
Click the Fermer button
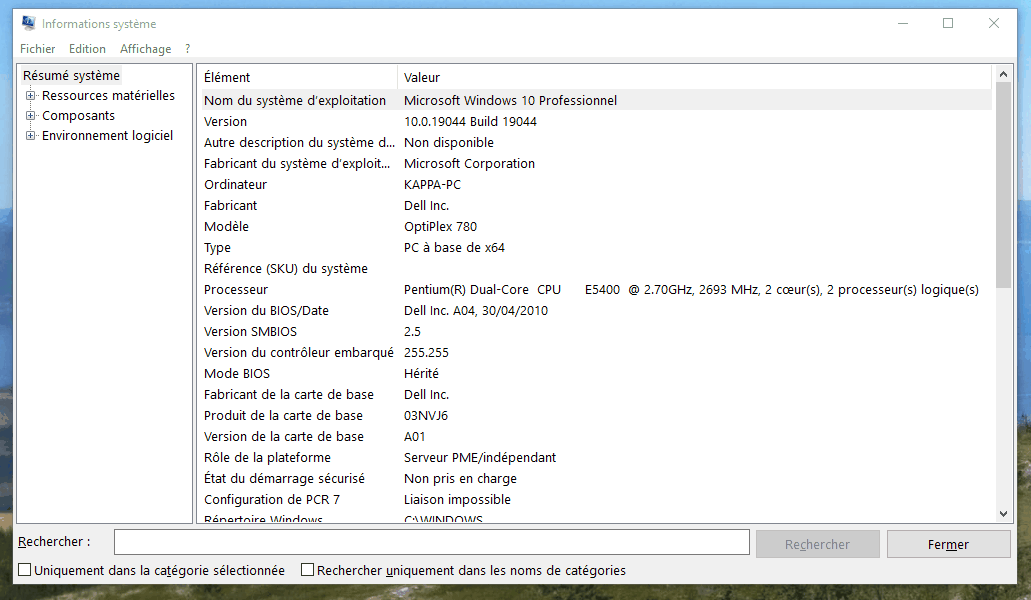948,544
